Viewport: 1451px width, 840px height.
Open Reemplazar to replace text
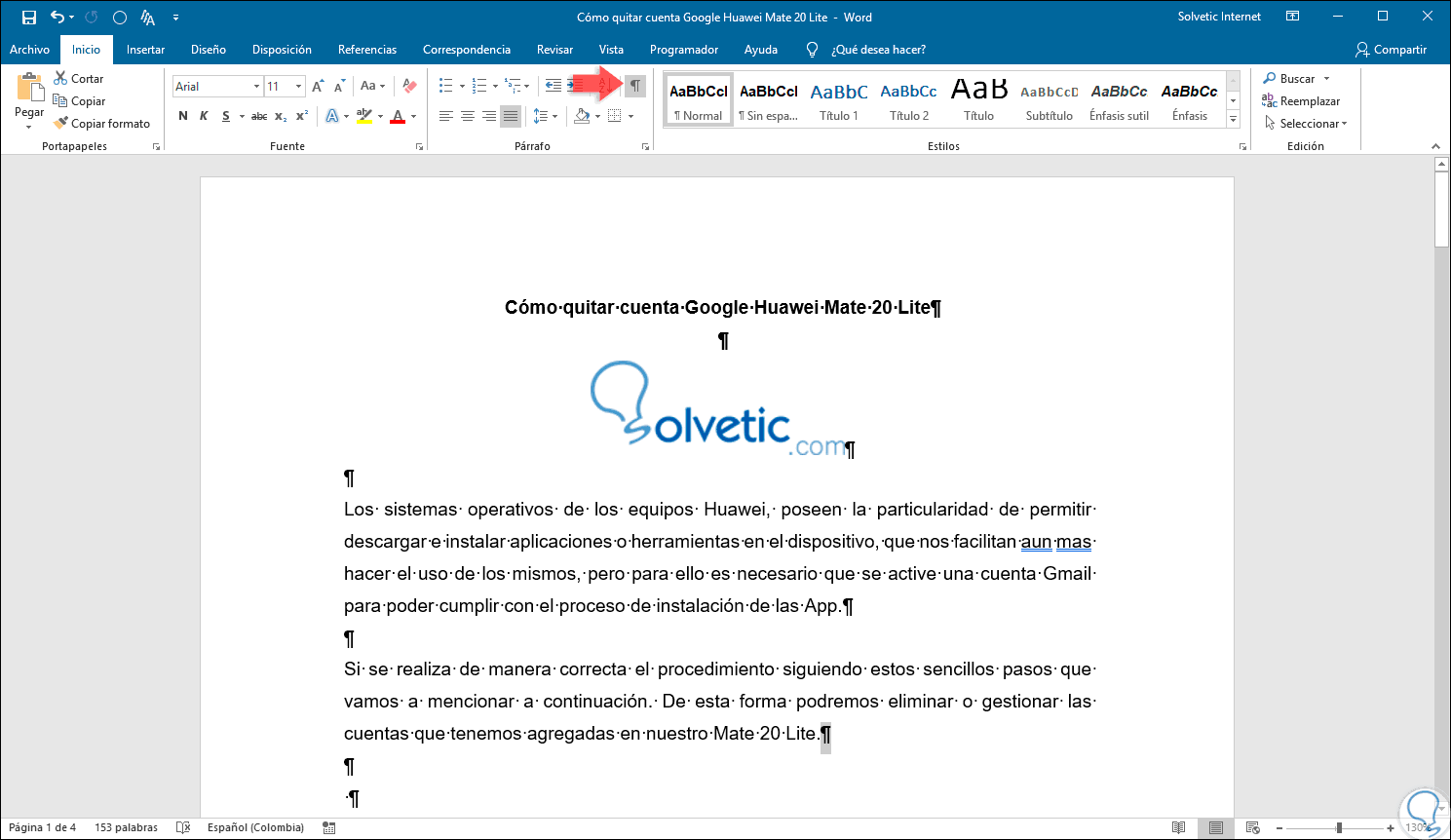[1302, 101]
